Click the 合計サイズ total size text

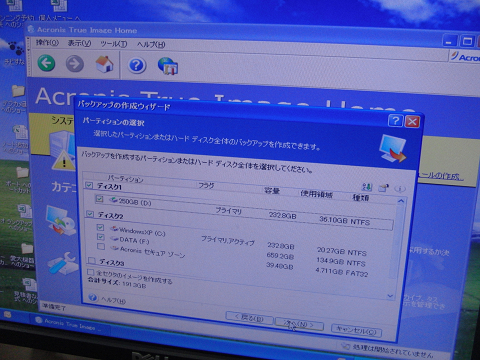click(x=117, y=283)
